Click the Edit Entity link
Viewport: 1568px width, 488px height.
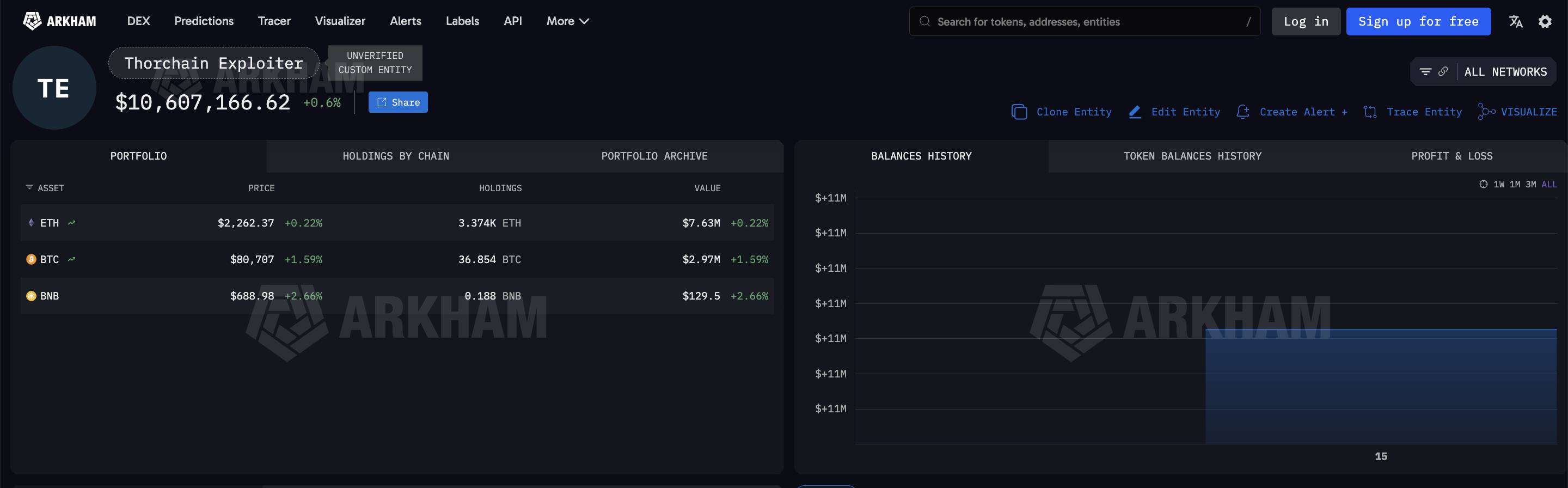(1185, 112)
